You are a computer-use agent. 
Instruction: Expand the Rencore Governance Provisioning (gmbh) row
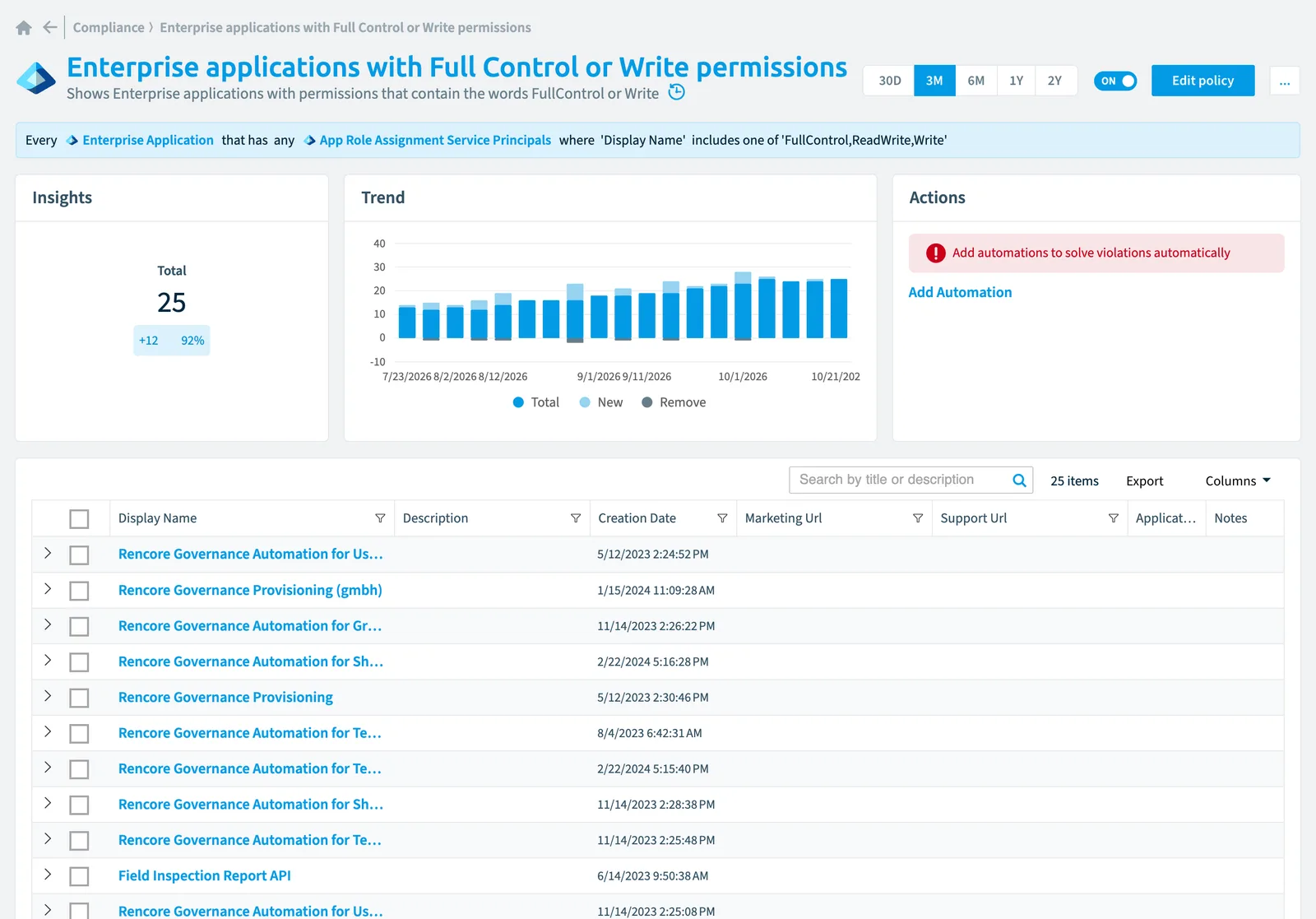pyautogui.click(x=48, y=589)
